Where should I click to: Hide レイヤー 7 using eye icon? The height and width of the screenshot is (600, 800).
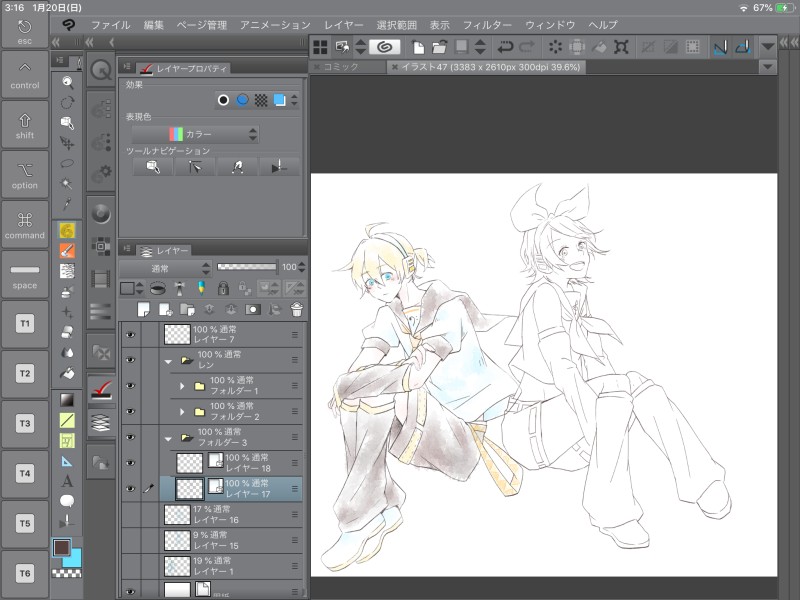tap(130, 334)
